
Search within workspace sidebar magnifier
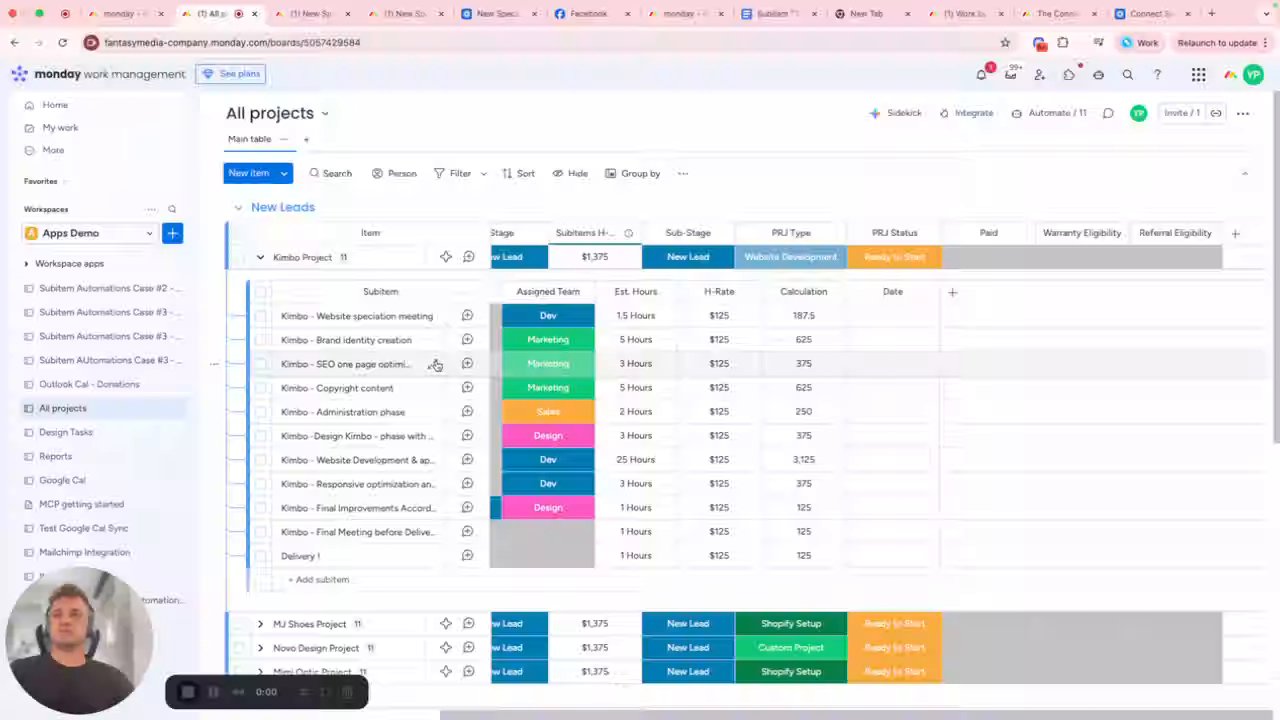(x=172, y=209)
